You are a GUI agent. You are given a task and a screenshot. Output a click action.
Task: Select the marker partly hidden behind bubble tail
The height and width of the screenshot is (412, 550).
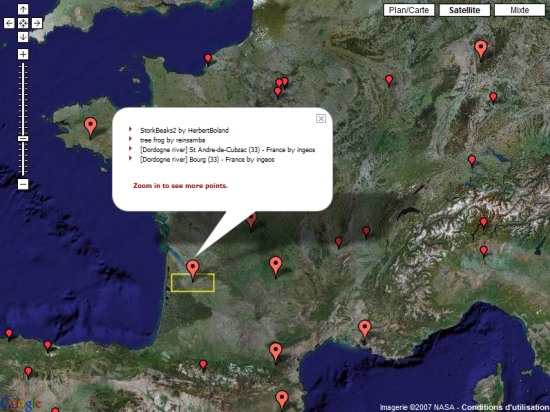tap(251, 221)
